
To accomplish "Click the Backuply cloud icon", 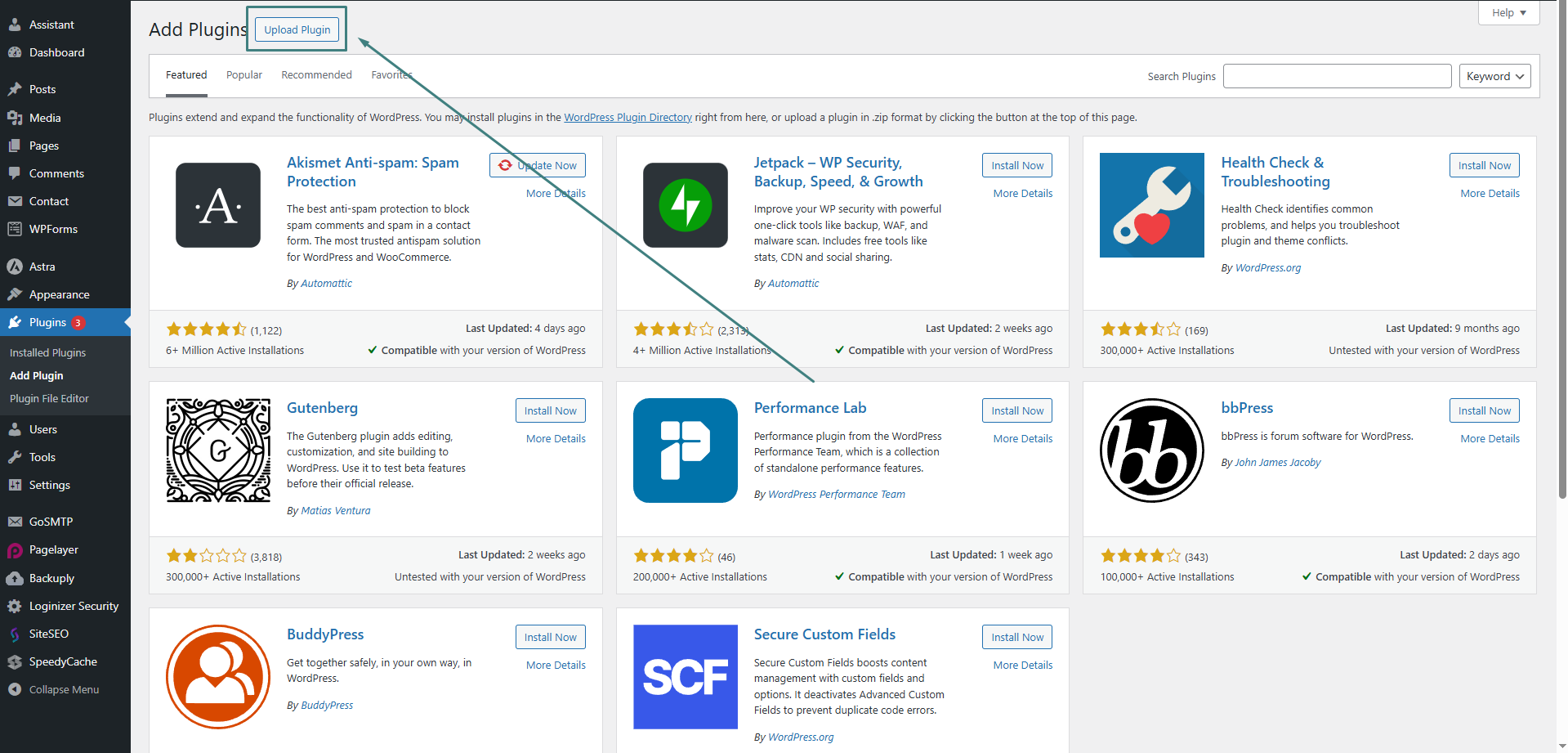I will [15, 578].
